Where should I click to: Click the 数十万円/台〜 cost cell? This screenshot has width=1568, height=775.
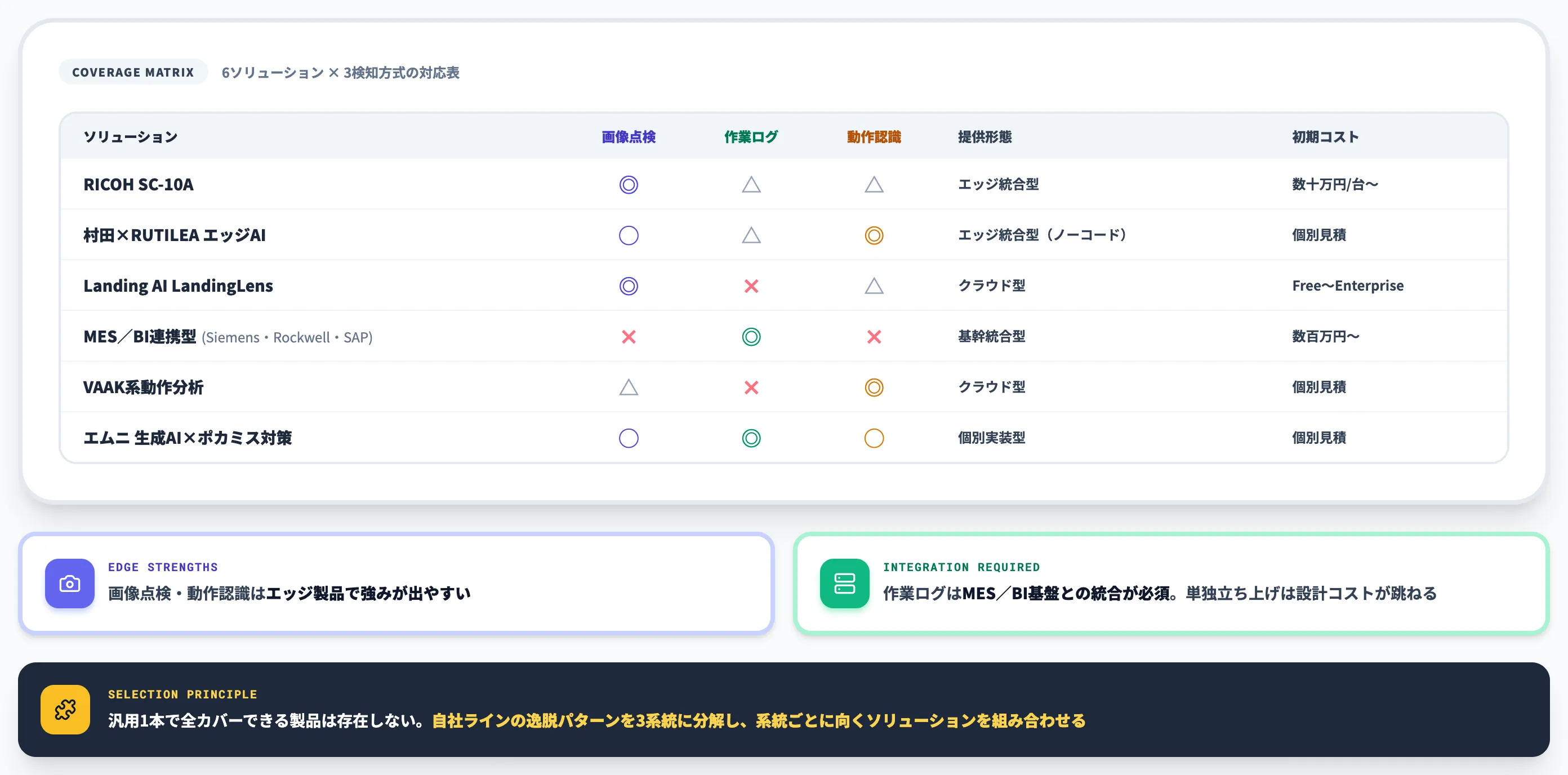[x=1335, y=184]
